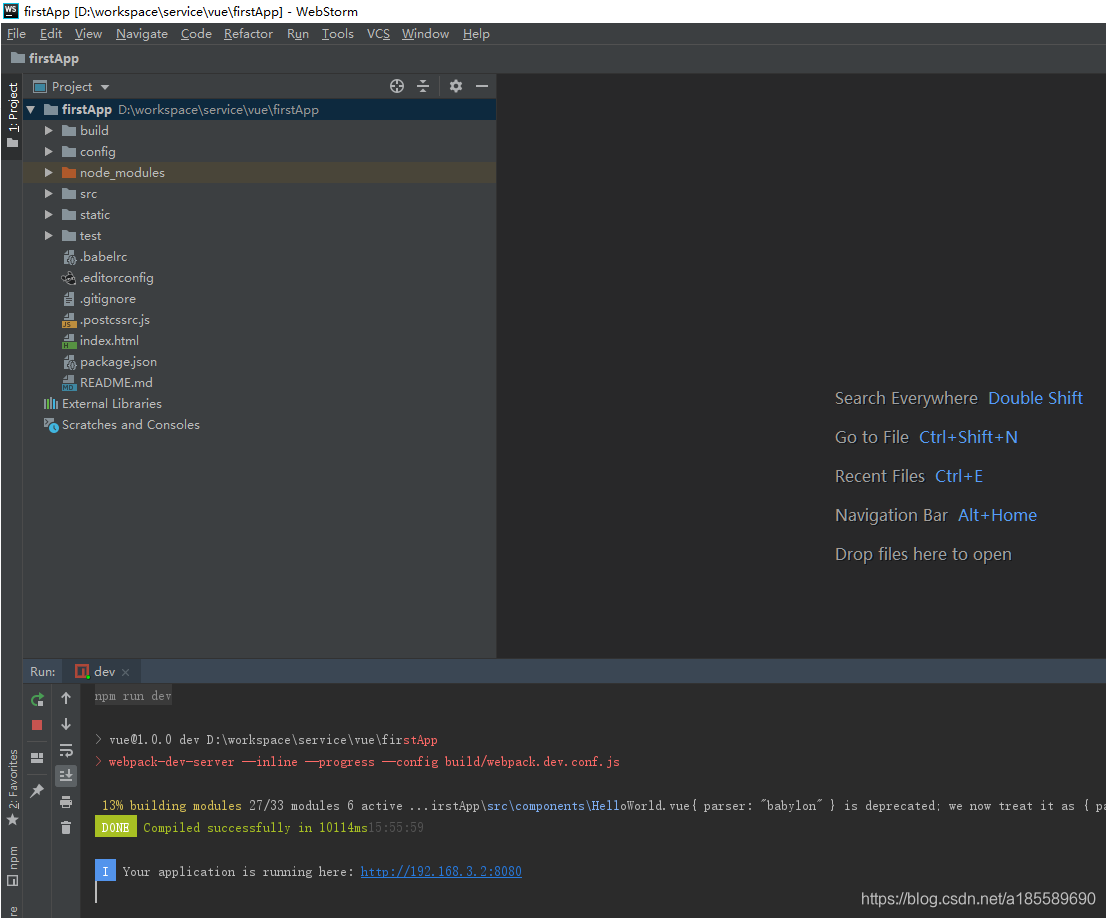The width and height of the screenshot is (1106, 918).
Task: Click the Down the Stack Trace arrow
Action: [x=66, y=724]
